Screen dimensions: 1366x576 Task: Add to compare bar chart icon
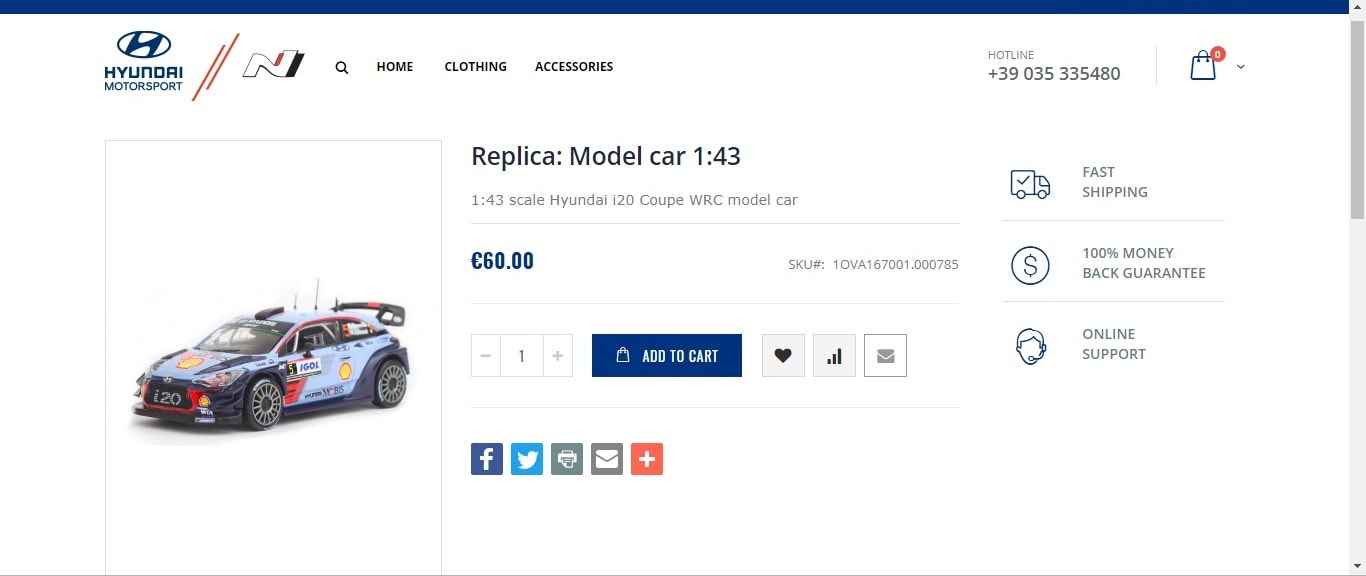[834, 355]
